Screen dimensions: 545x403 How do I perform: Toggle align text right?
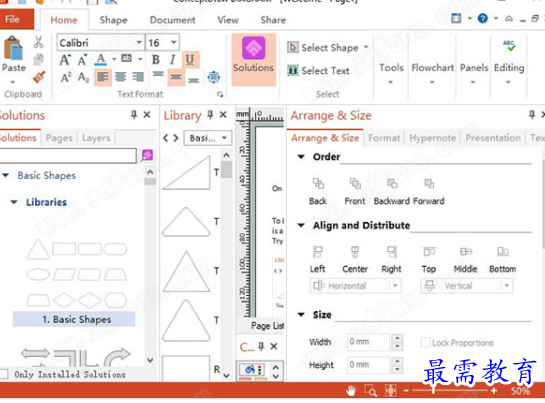pos(138,77)
